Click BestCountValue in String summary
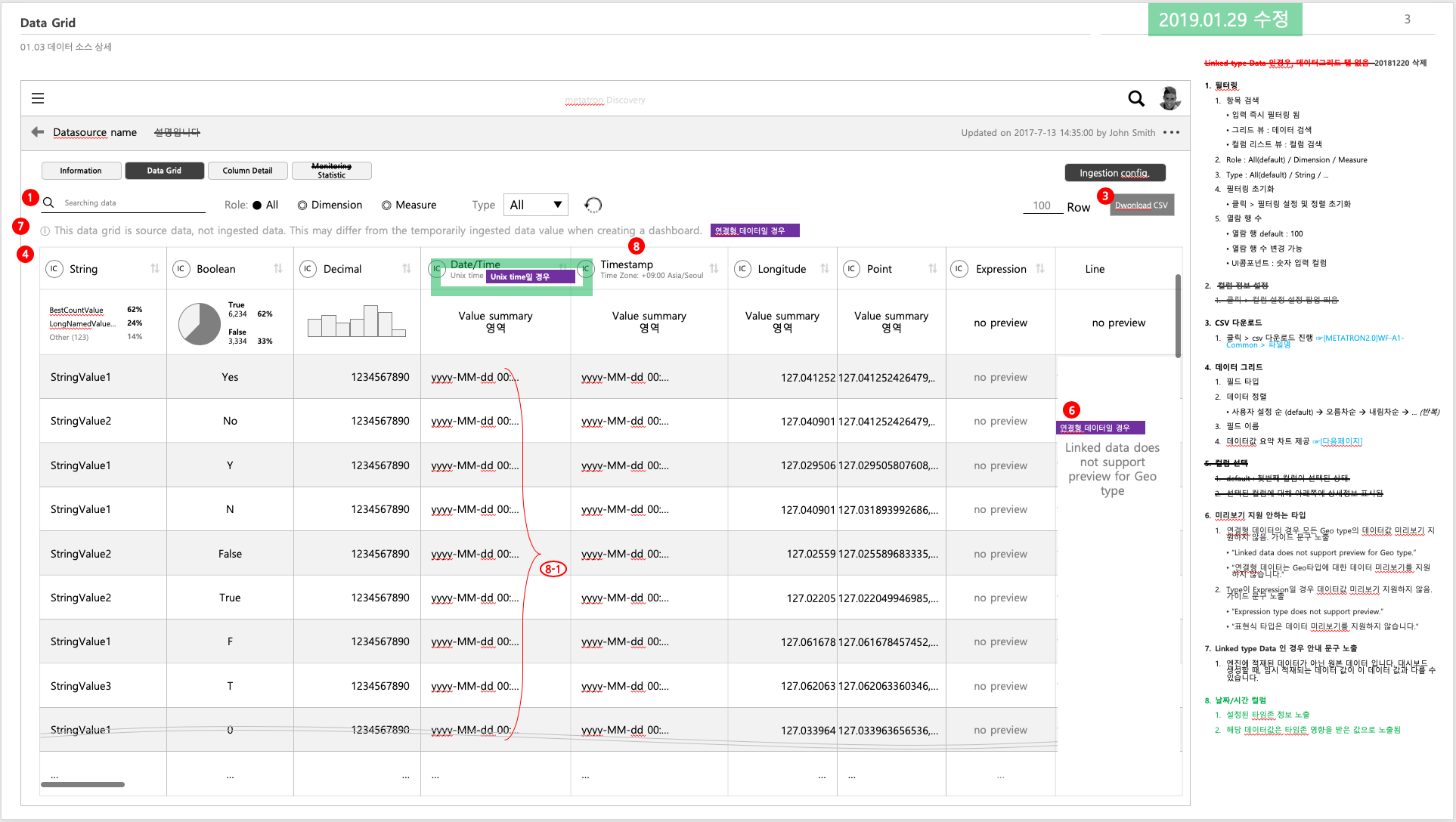The width and height of the screenshot is (1456, 822). pos(76,311)
